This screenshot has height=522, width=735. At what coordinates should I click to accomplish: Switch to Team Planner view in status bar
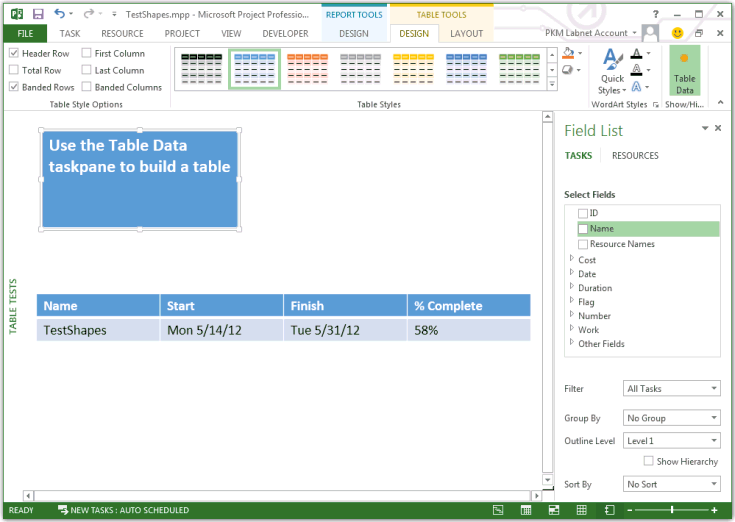[554, 510]
